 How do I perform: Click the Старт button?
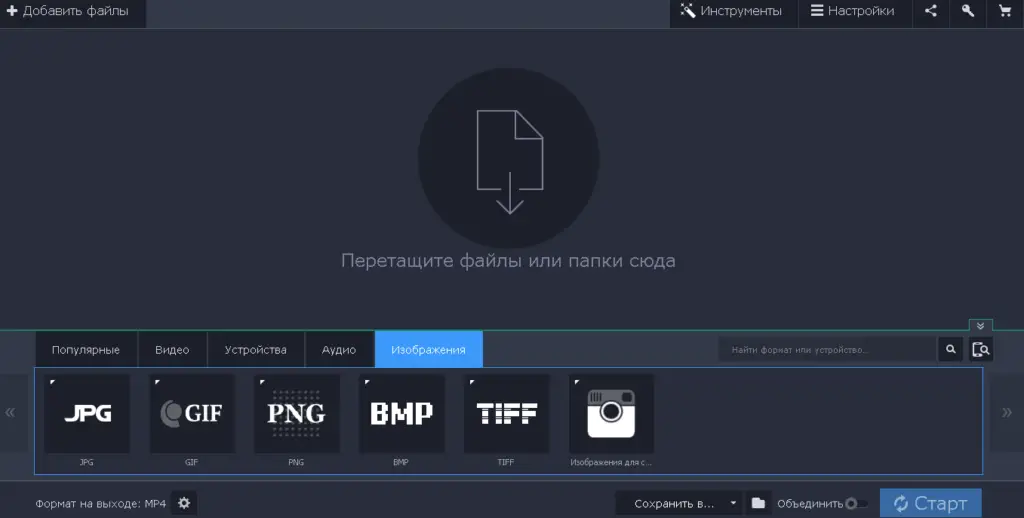(x=931, y=504)
